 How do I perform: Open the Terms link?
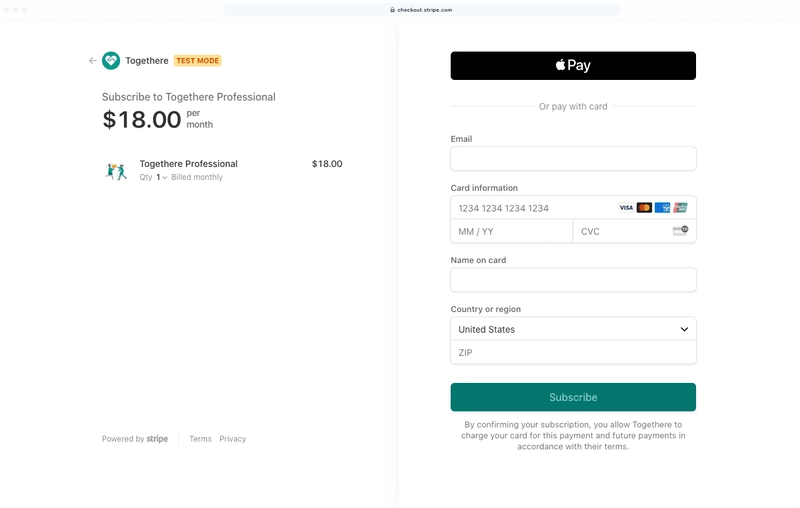click(200, 439)
